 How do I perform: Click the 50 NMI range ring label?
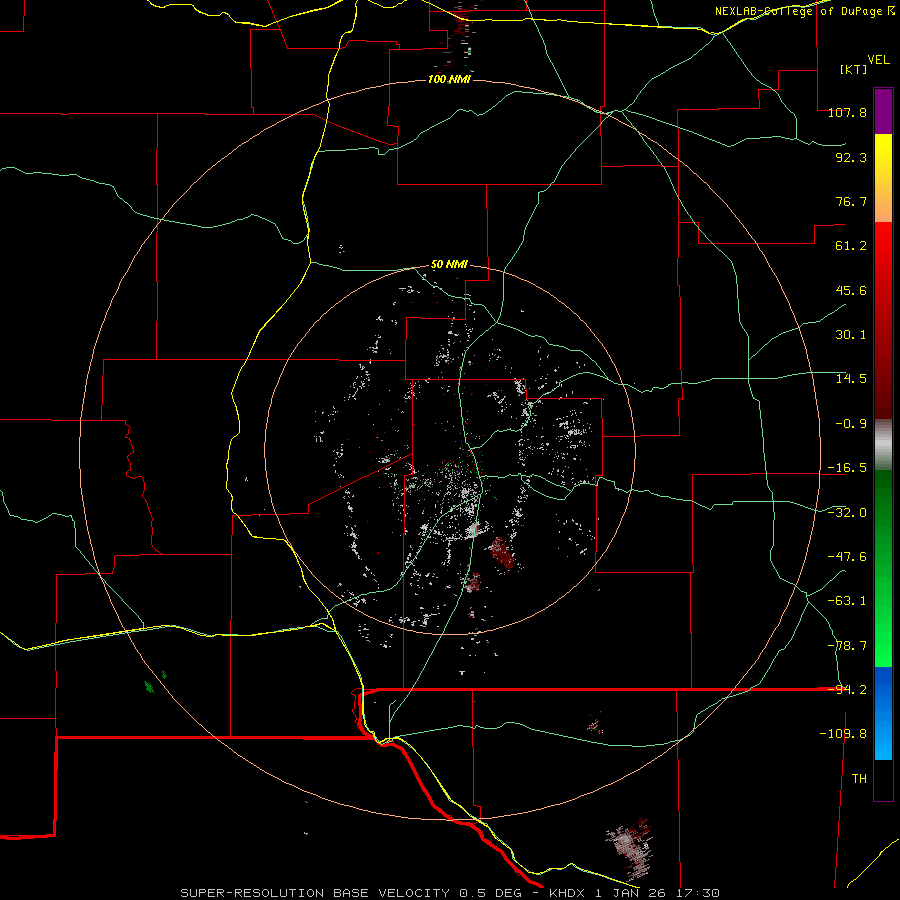click(x=449, y=265)
